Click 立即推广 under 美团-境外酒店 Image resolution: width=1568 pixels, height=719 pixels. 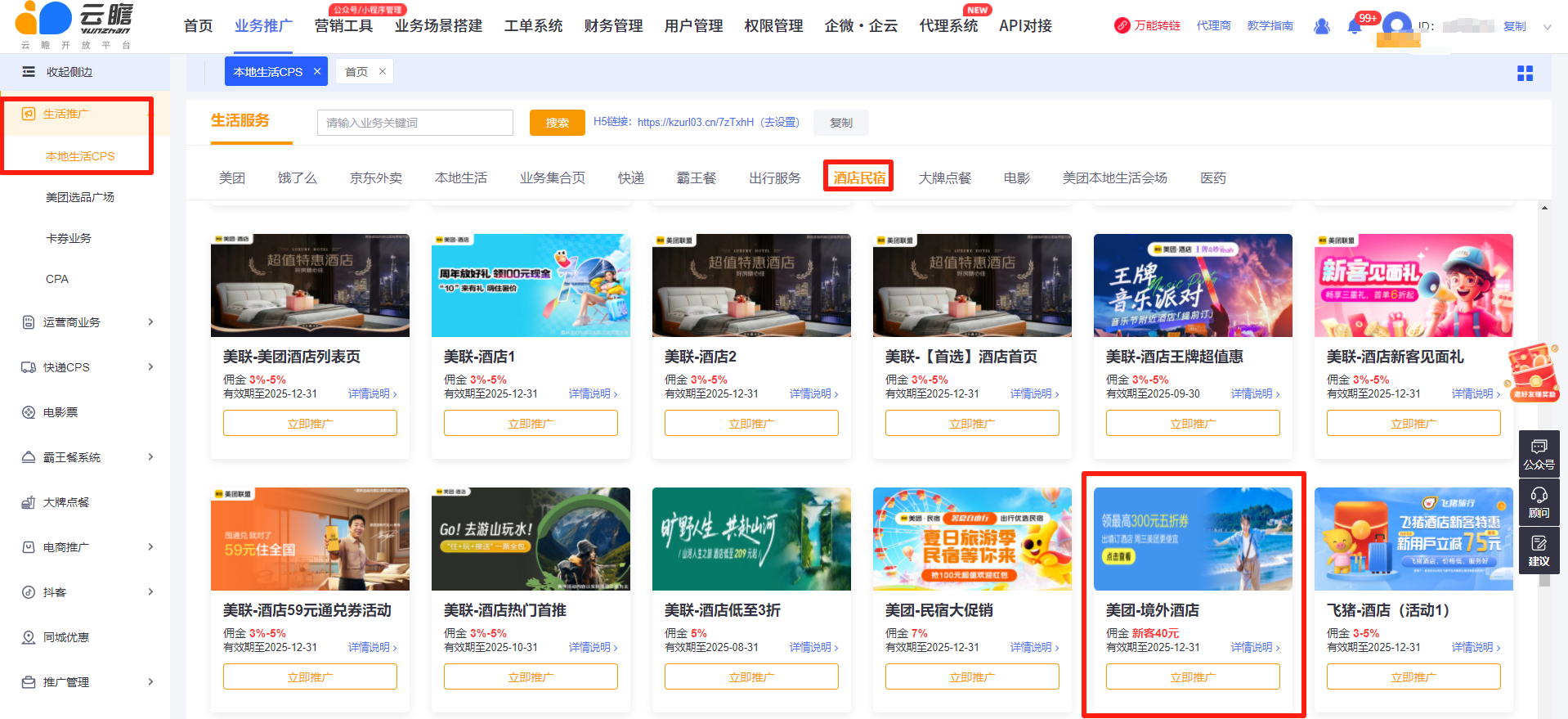1193,676
